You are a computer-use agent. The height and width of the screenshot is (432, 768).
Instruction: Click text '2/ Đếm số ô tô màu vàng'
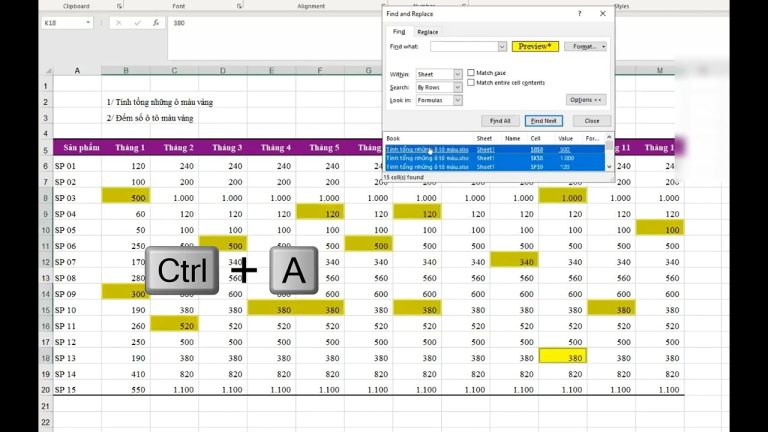[150, 118]
